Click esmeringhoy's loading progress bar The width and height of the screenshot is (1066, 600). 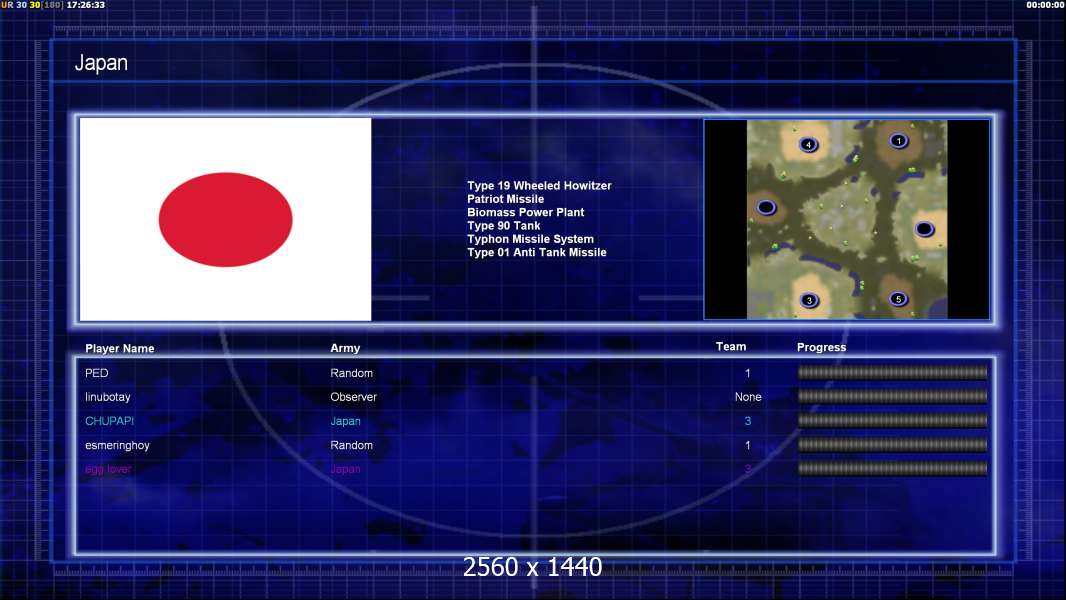(892, 444)
